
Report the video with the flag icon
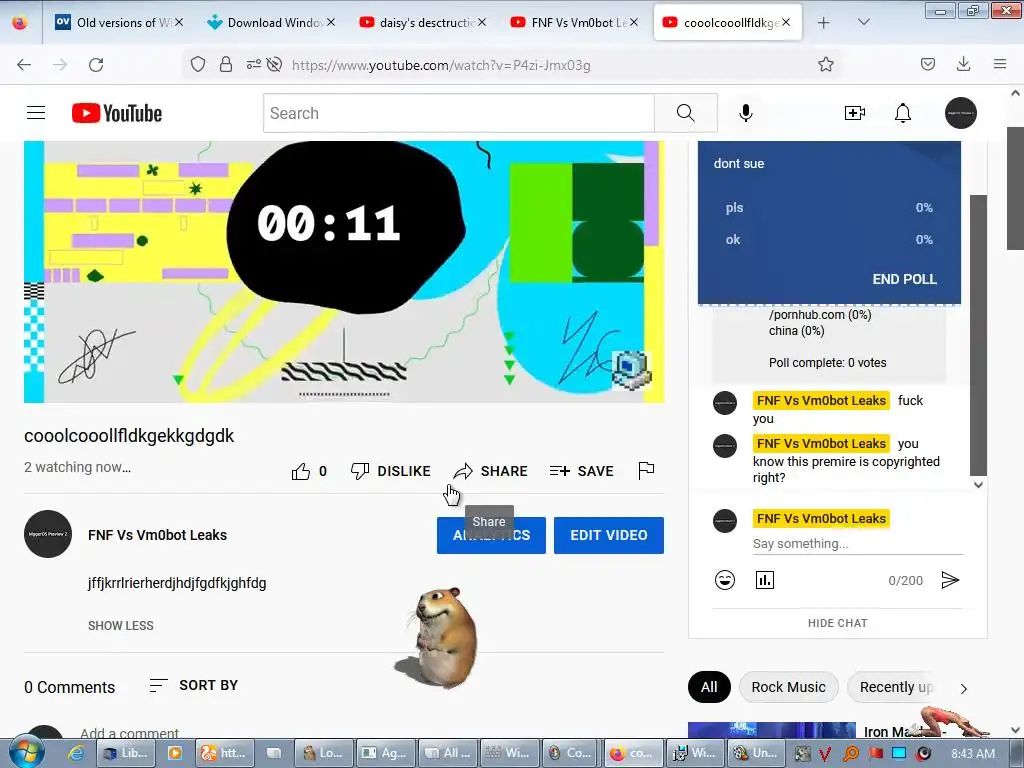point(646,470)
